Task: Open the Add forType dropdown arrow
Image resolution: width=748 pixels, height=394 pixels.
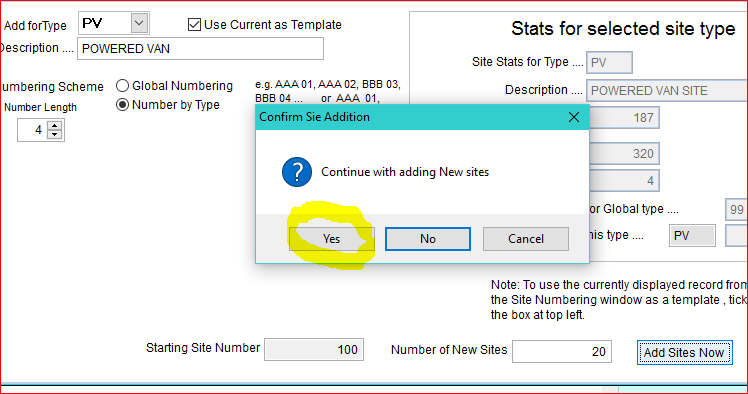Action: [139, 23]
